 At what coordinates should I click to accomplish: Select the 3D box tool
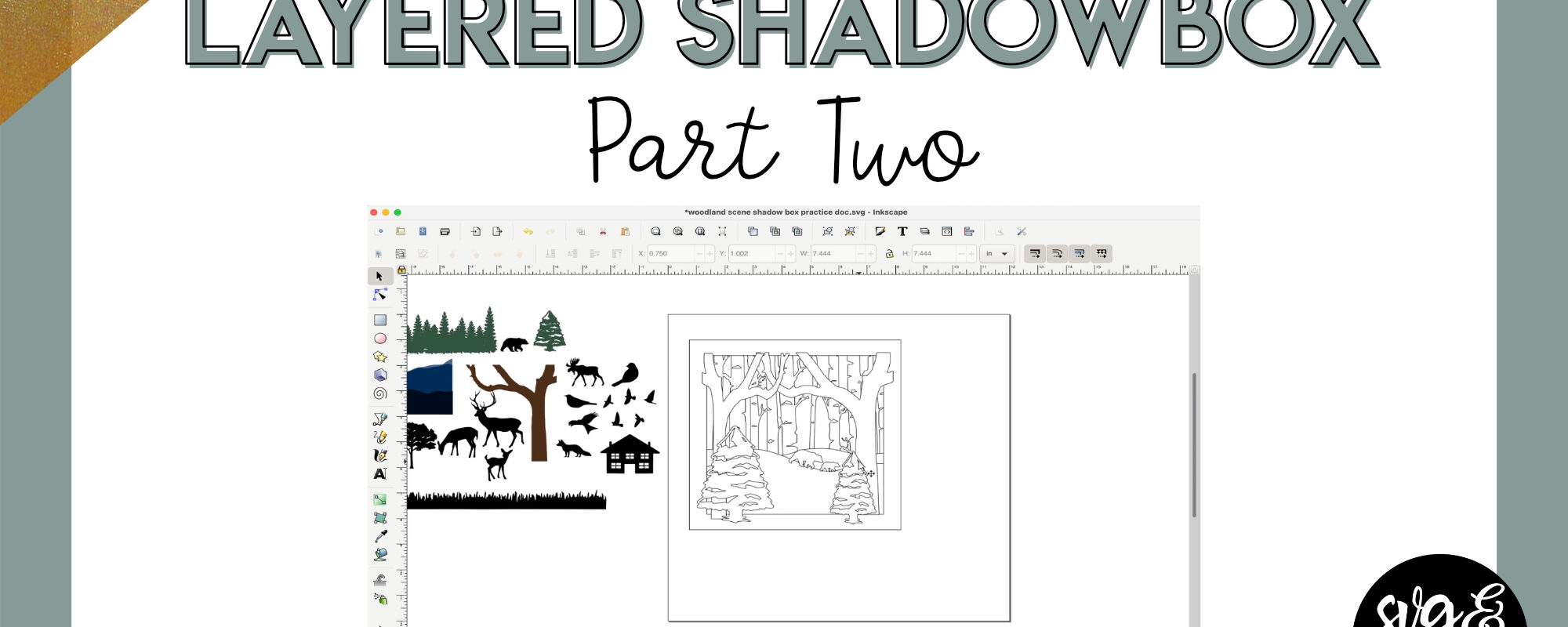tap(380, 375)
